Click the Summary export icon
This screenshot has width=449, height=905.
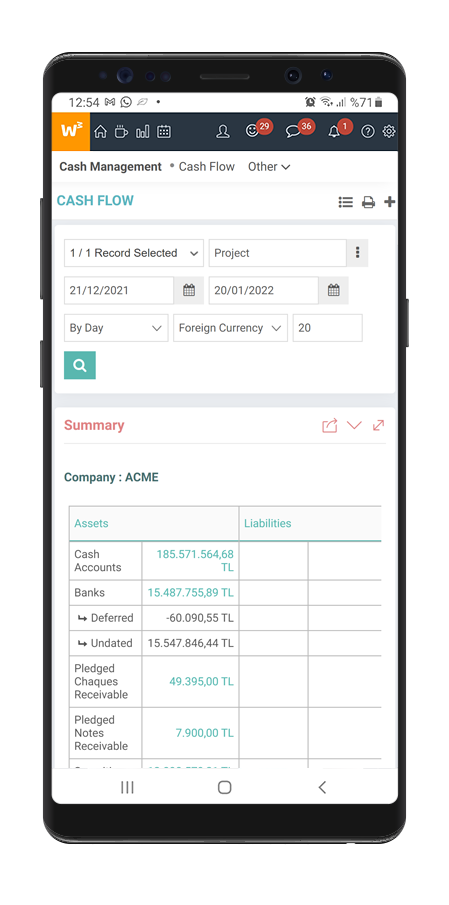pos(330,426)
